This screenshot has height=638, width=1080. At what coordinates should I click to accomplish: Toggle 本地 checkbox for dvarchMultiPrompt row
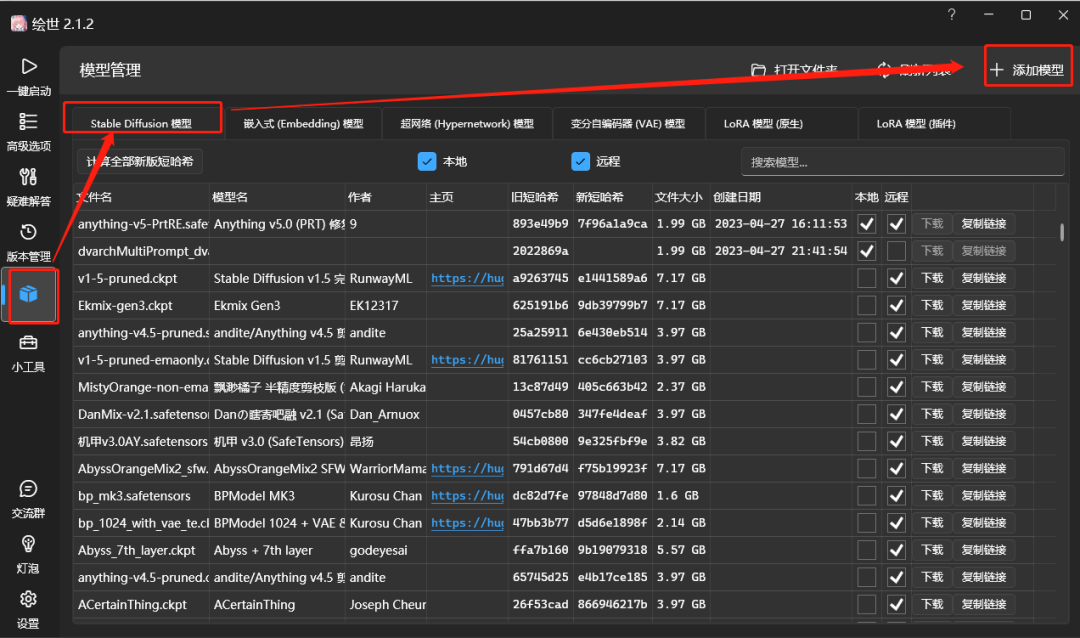click(x=866, y=251)
